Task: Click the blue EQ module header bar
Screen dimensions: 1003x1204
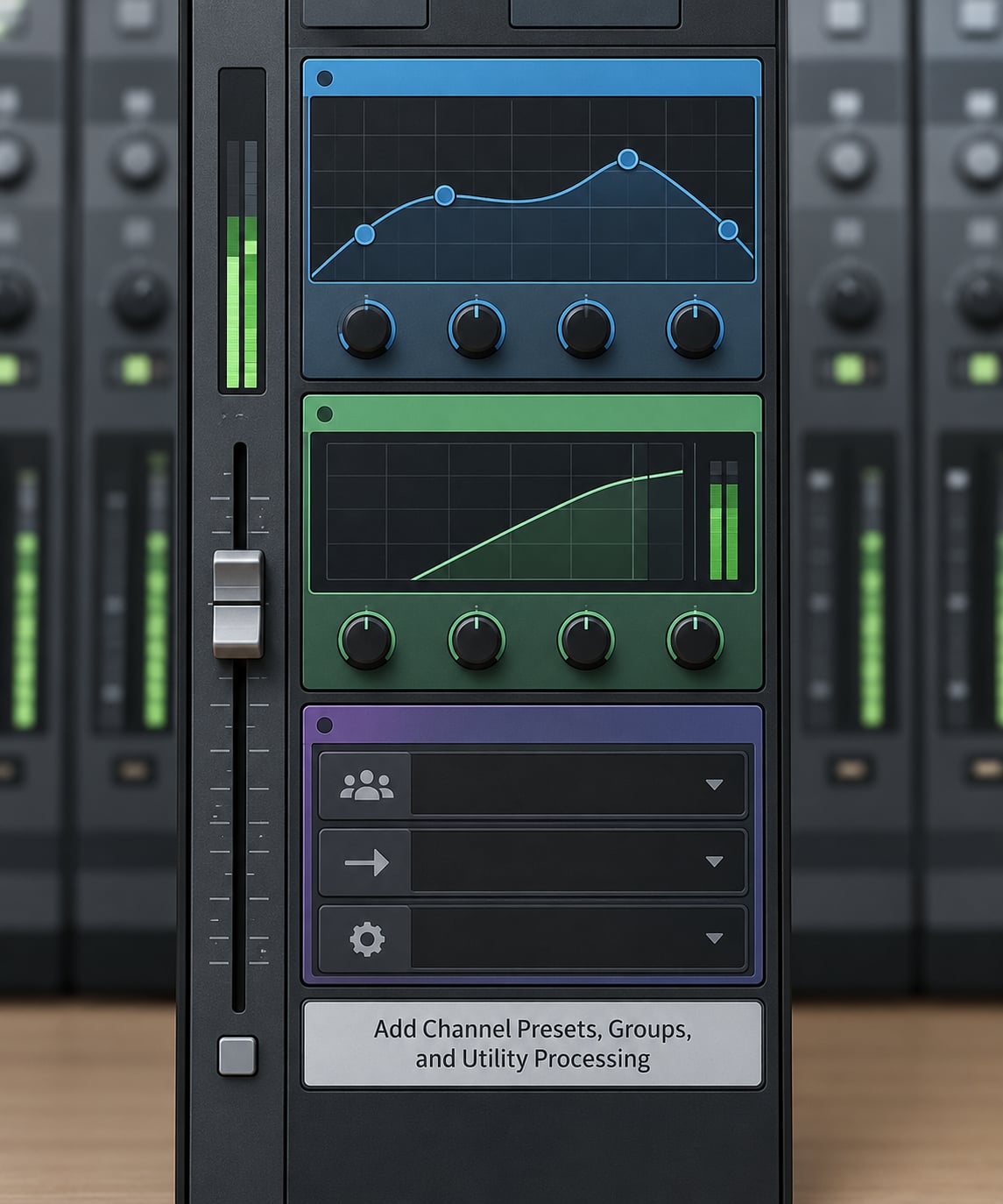Action: (533, 78)
